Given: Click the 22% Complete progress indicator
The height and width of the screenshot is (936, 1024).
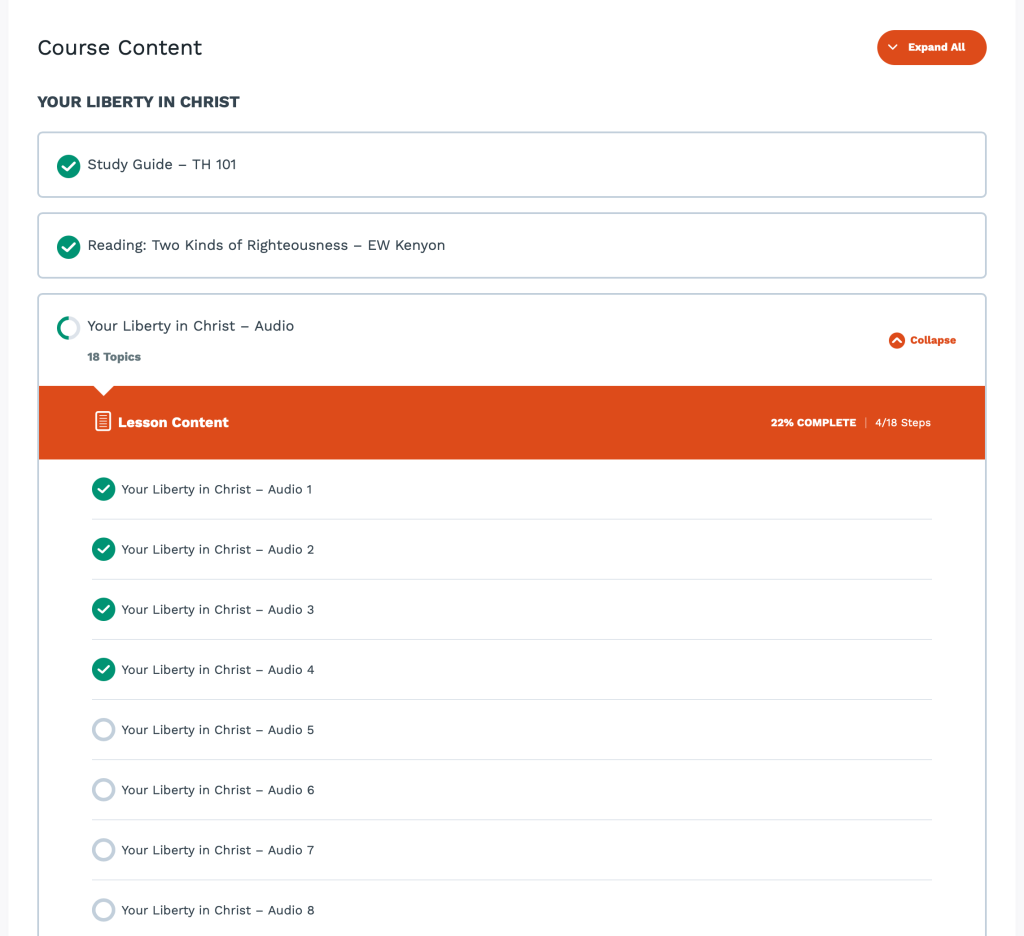Looking at the screenshot, I should 812,423.
